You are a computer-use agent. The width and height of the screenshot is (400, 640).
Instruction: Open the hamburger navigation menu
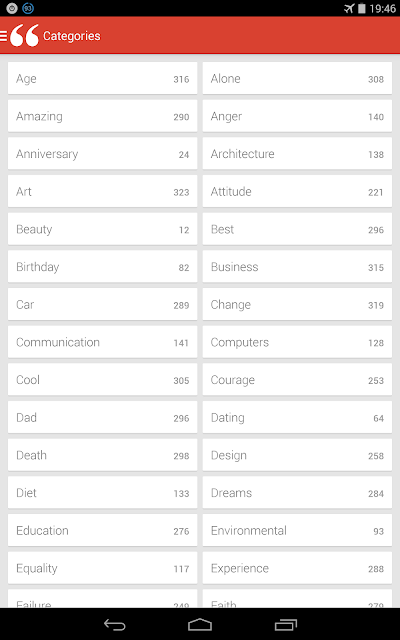[3, 36]
